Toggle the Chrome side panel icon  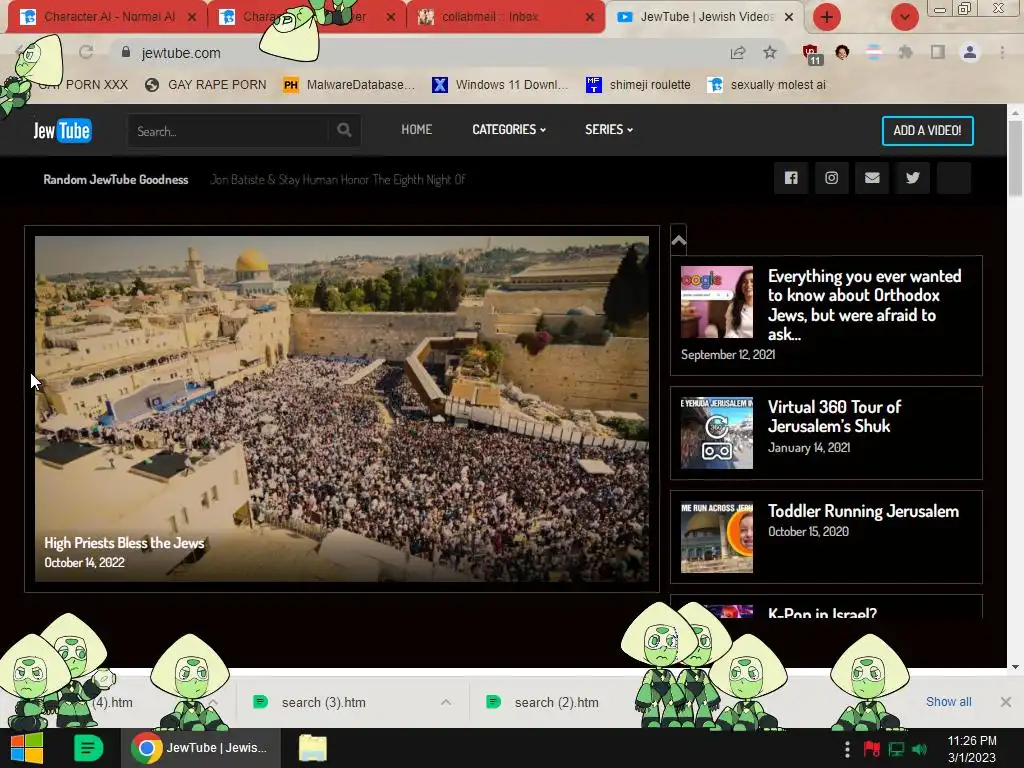coord(938,52)
